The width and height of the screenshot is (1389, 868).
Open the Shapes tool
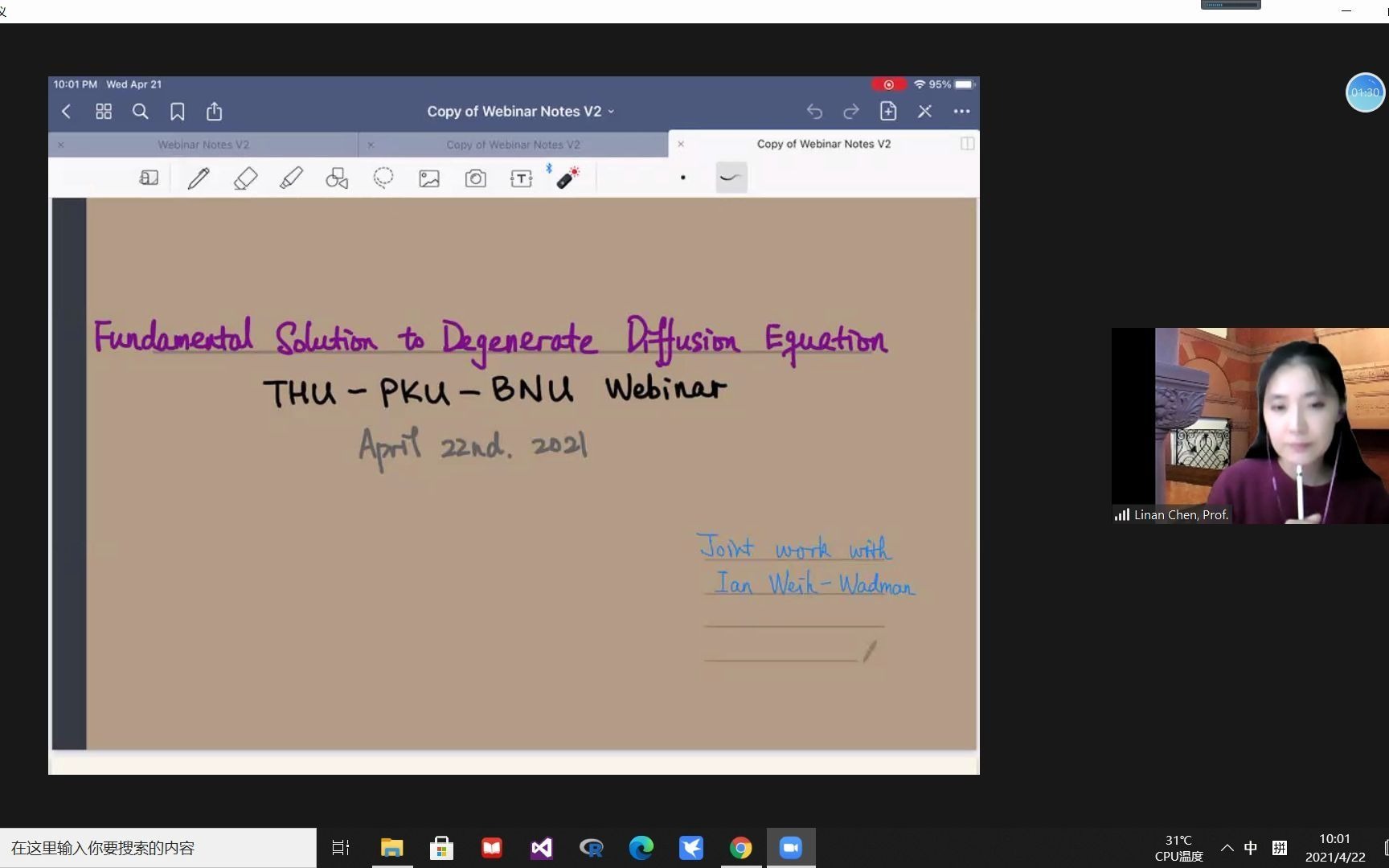pos(336,178)
